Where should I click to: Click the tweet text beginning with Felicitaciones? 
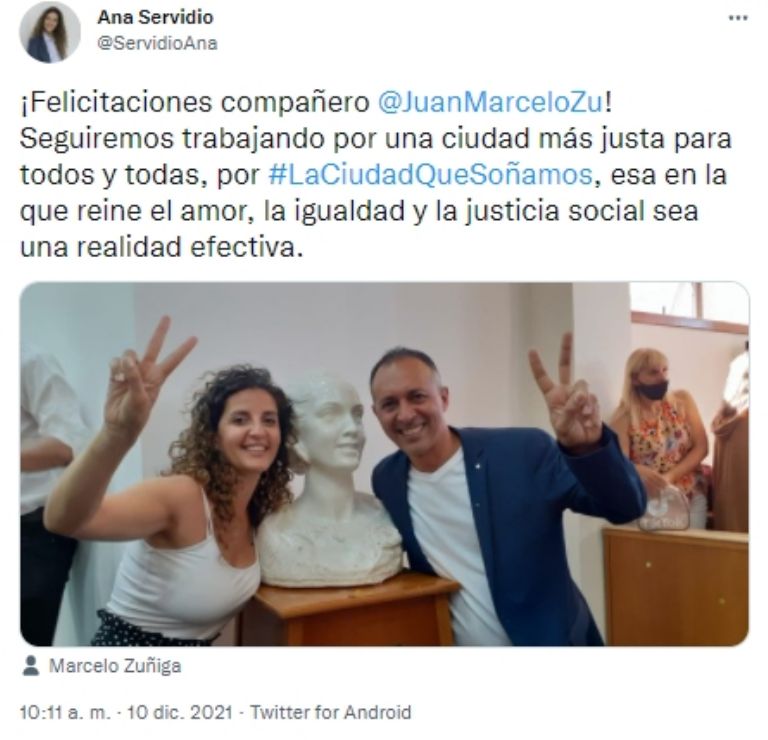point(376,175)
